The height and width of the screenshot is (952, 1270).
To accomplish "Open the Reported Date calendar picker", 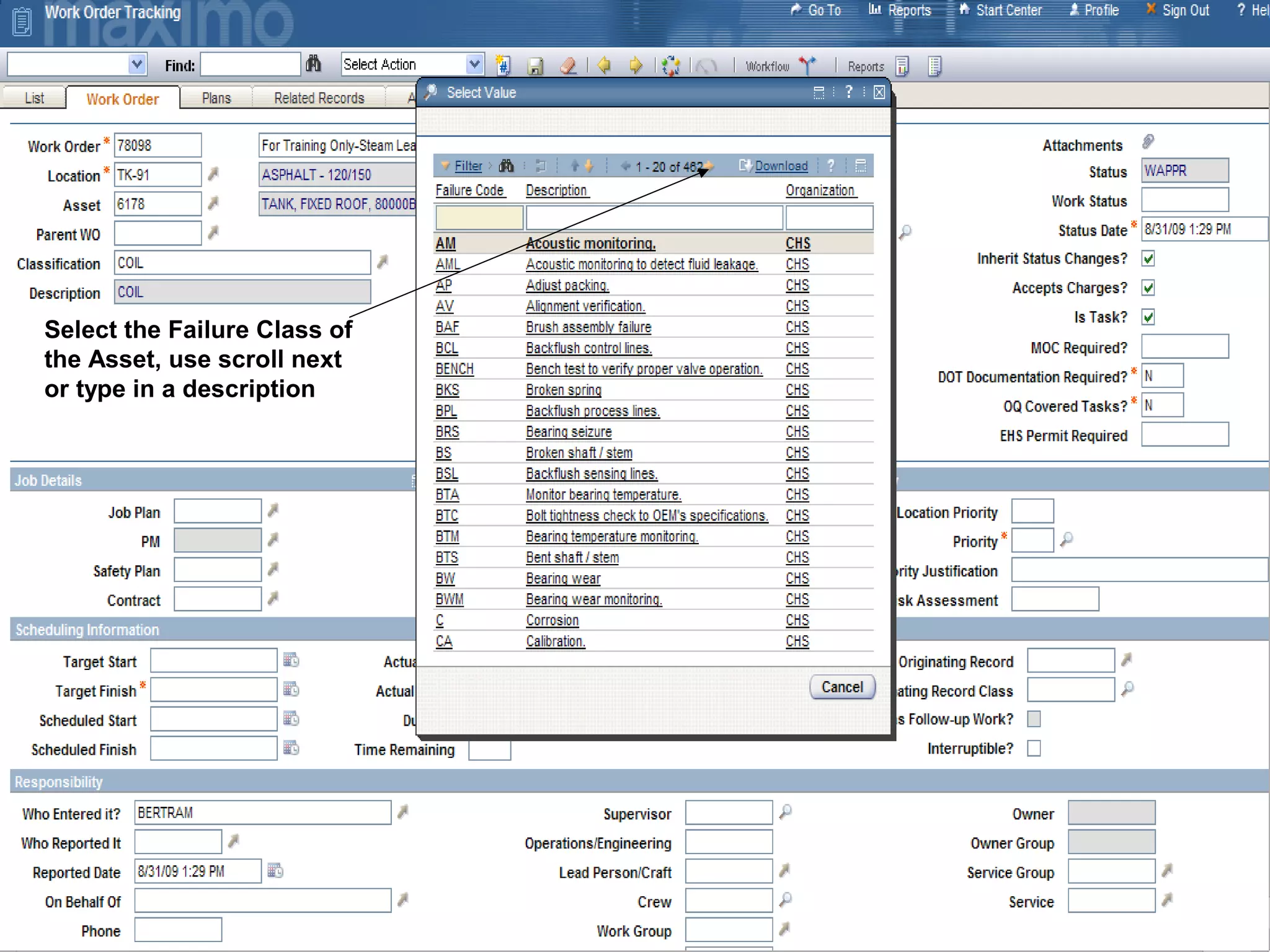I will point(275,871).
